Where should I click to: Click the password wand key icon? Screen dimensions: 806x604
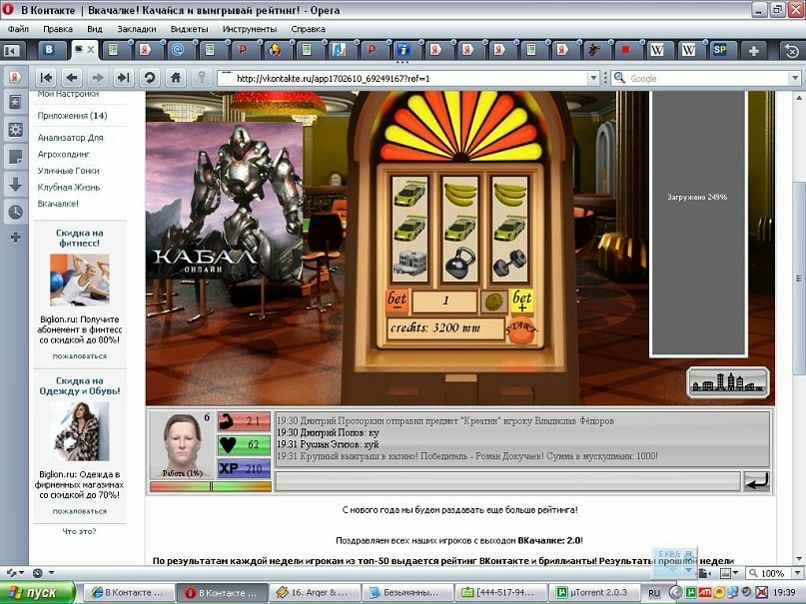click(x=202, y=78)
